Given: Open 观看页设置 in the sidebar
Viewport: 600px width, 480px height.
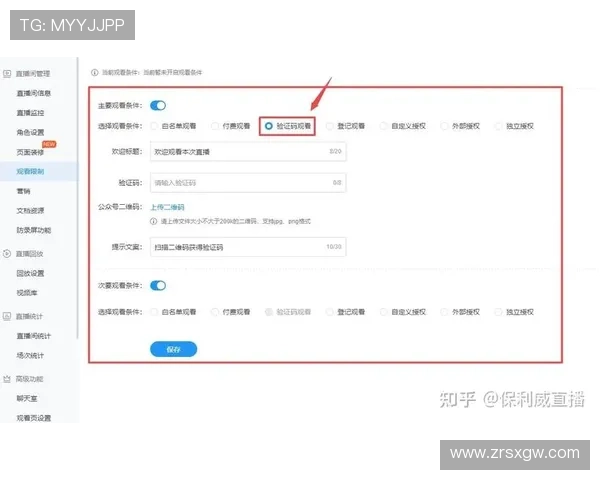Looking at the screenshot, I should coord(34,418).
